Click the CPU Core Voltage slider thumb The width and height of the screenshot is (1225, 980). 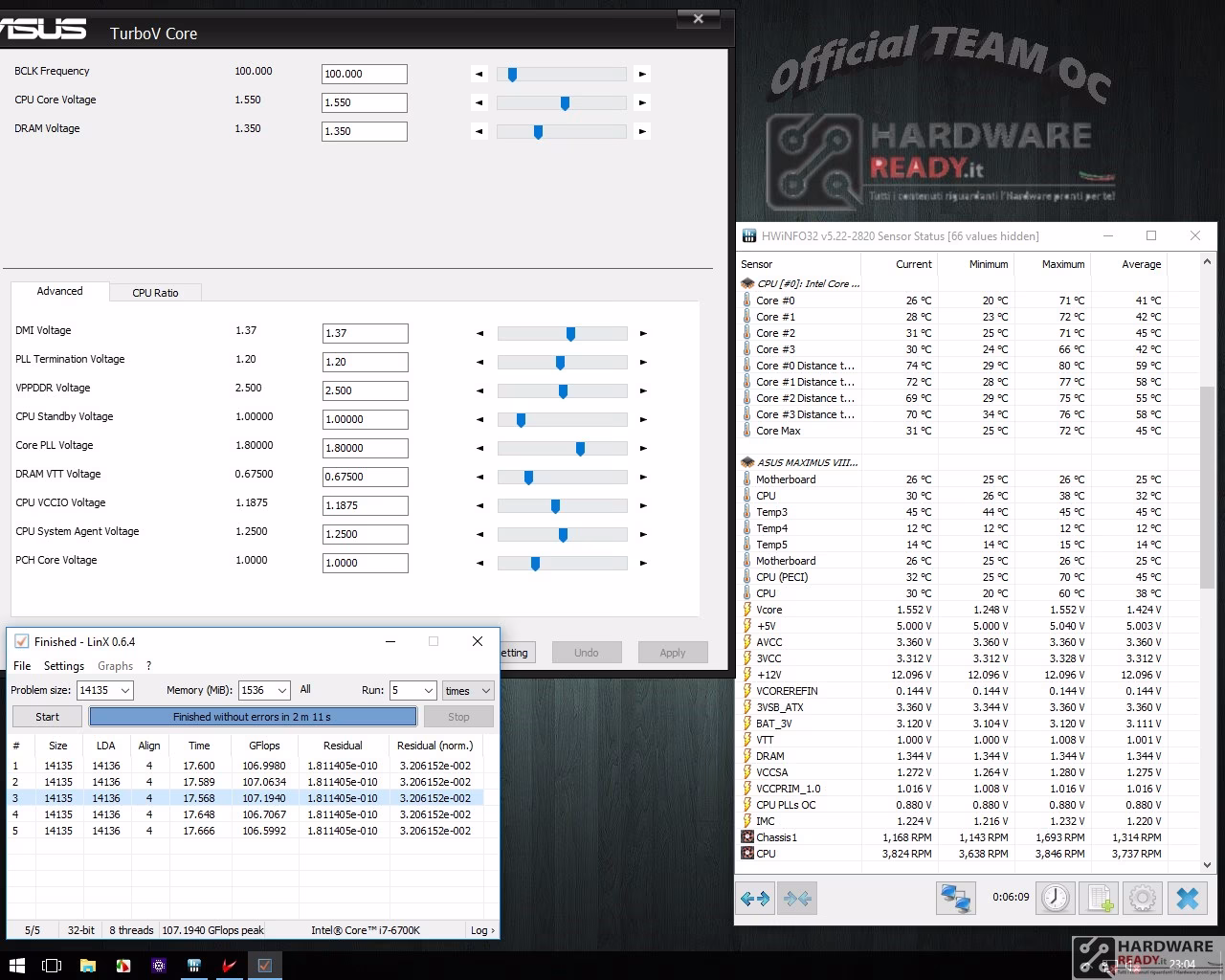click(565, 102)
